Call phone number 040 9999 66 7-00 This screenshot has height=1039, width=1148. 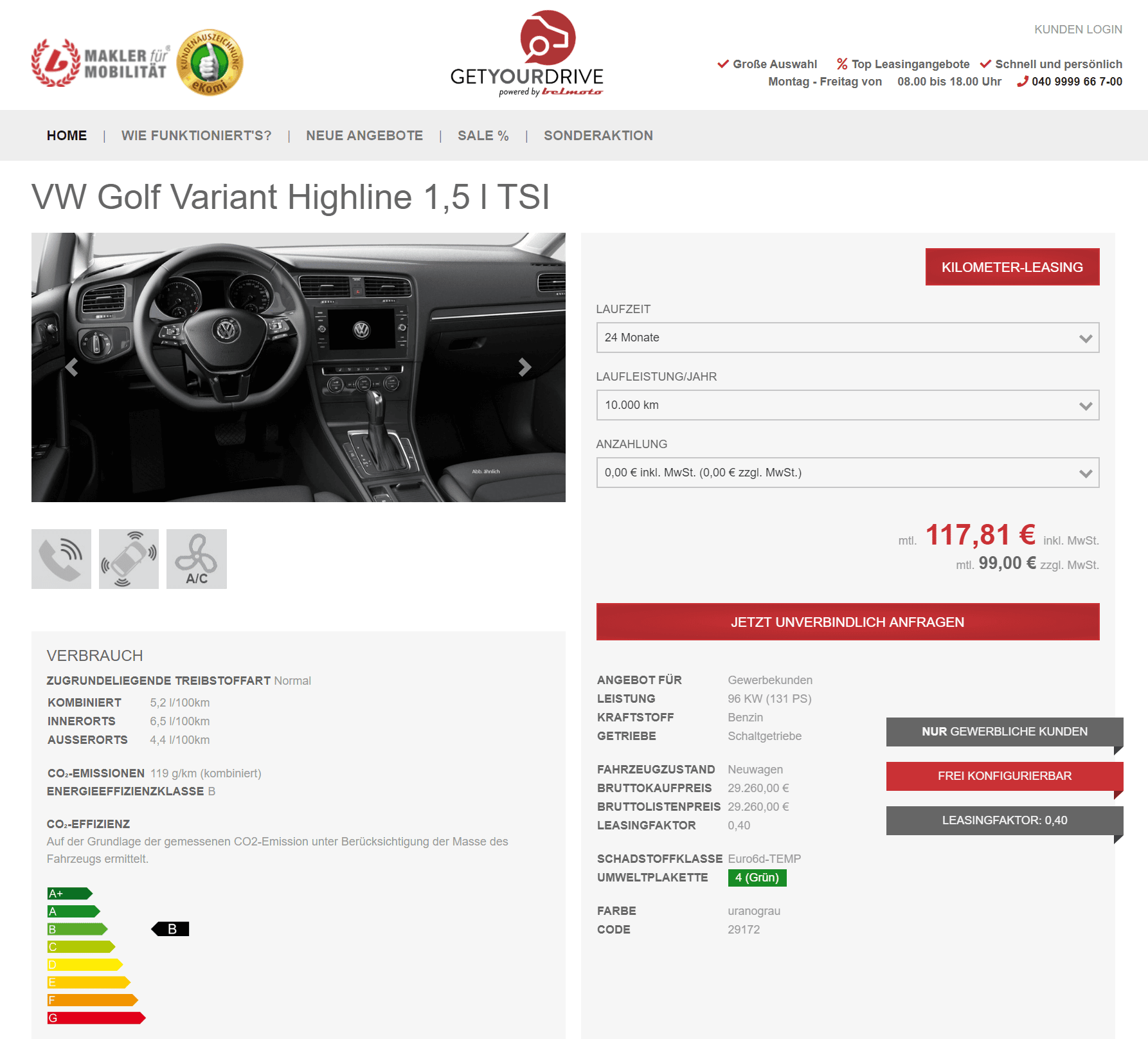click(1077, 82)
